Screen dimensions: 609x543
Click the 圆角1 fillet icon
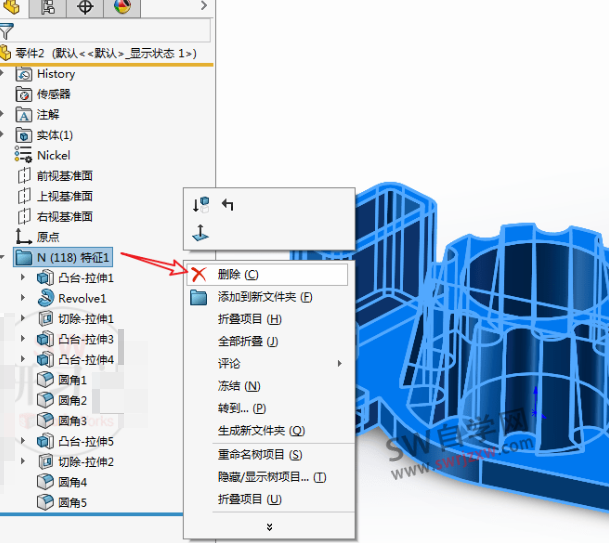(45, 379)
